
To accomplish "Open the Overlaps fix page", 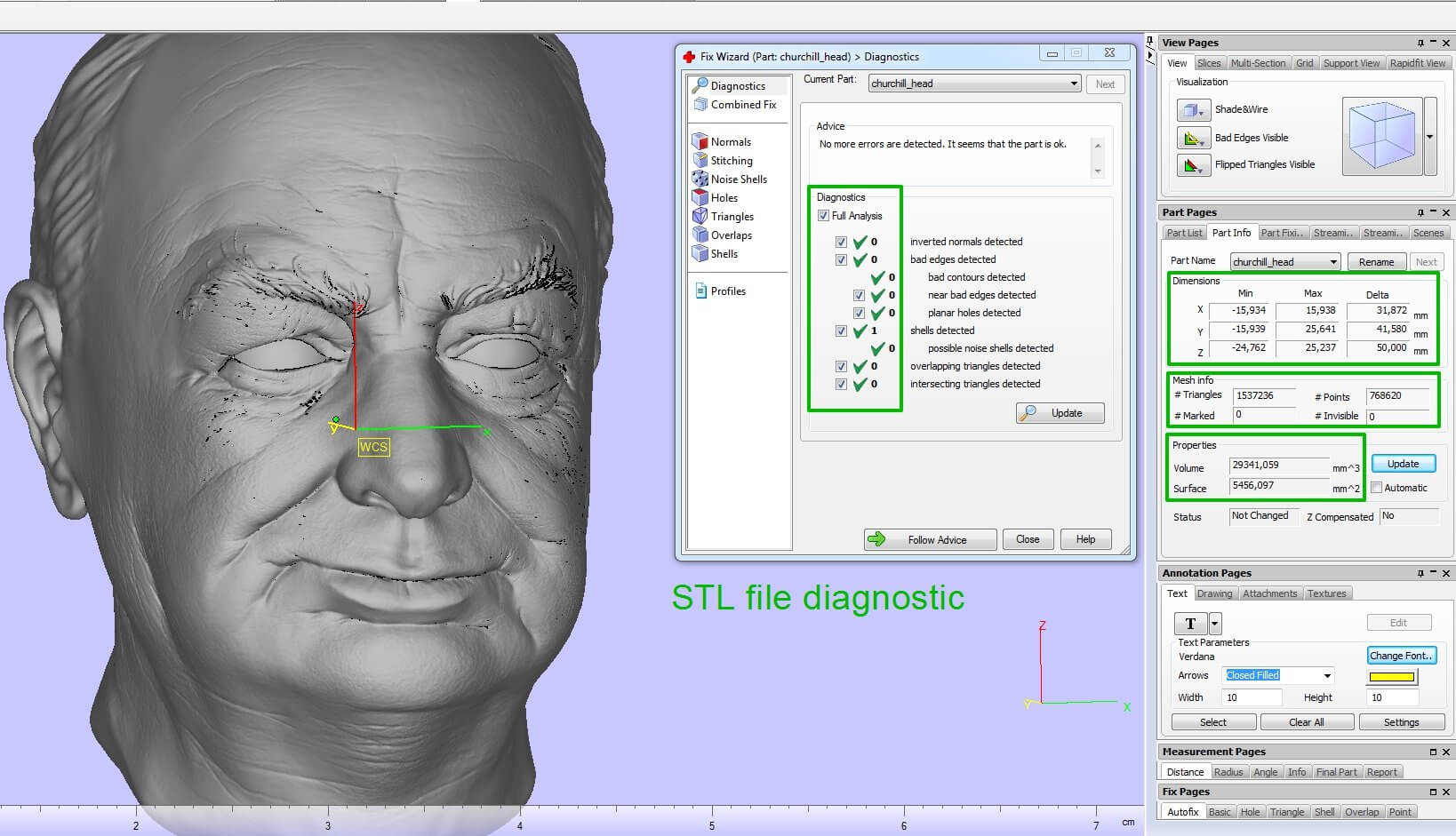I will click(700, 235).
